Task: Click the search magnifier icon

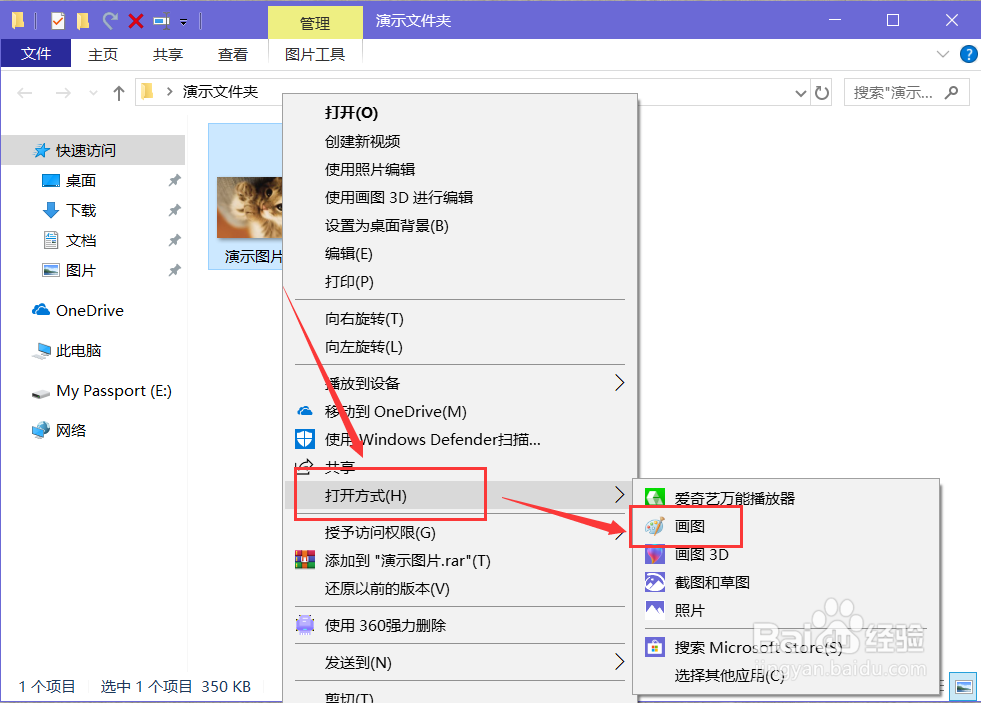Action: (952, 93)
